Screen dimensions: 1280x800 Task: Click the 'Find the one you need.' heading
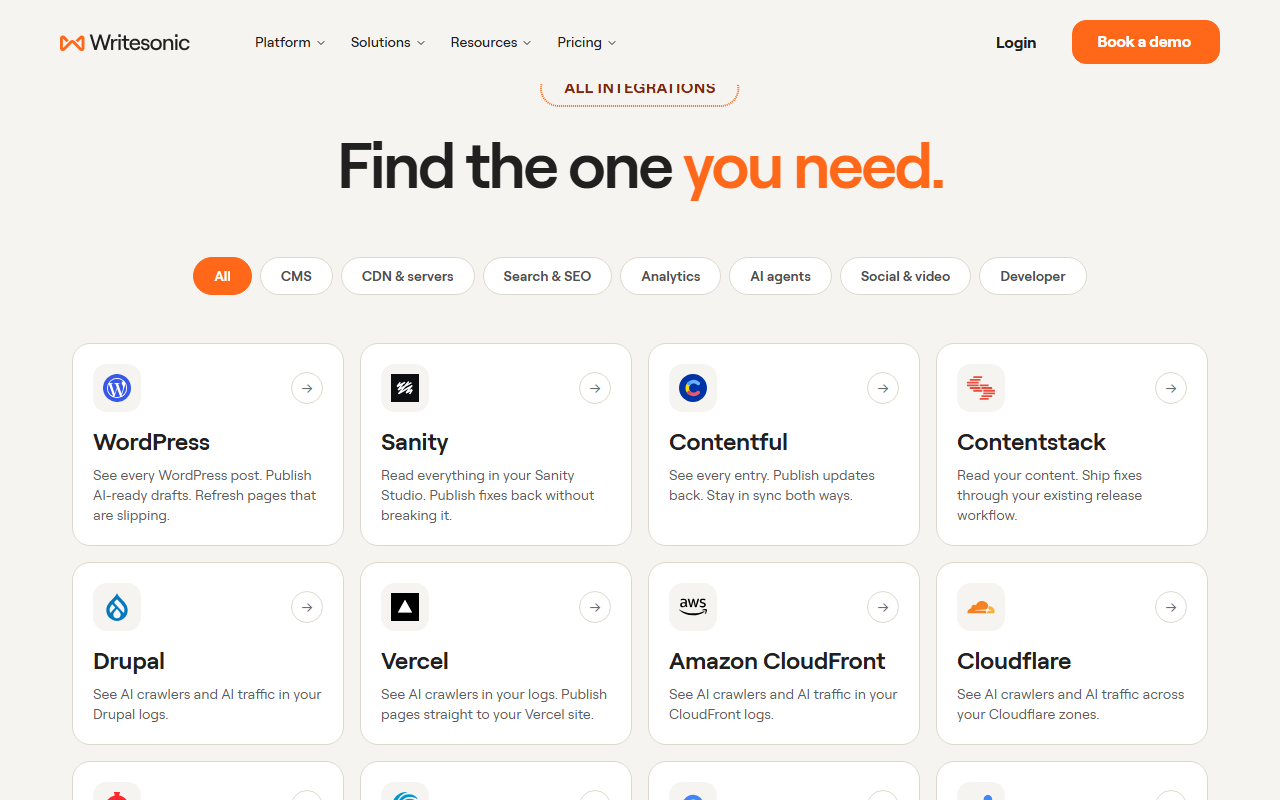[x=640, y=167]
